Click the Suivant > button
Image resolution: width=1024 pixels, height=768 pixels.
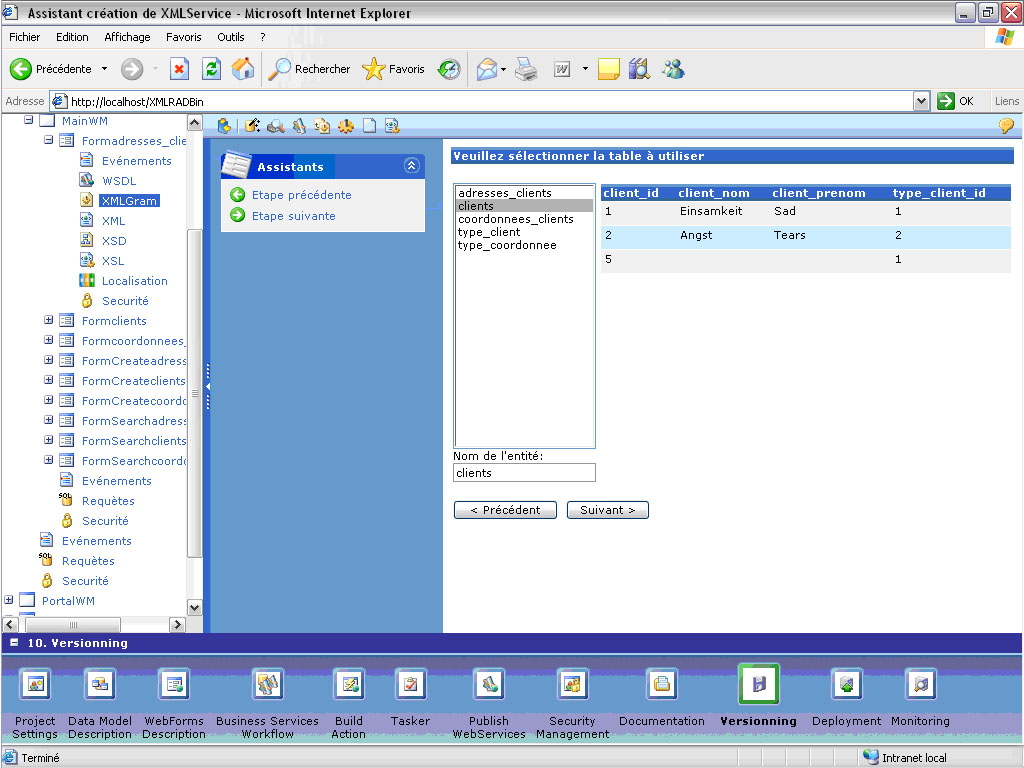(x=607, y=510)
